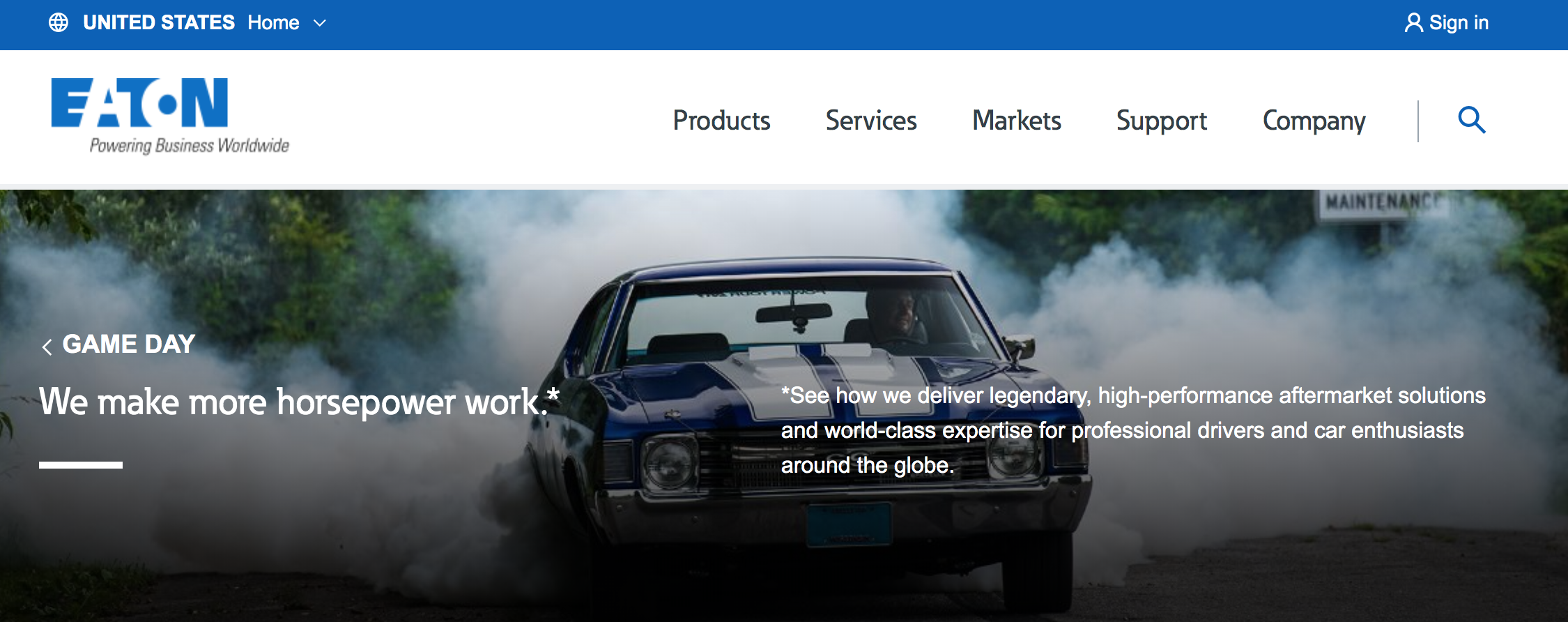Click the globe region icon
Screen dimensions: 1568x622
59,23
